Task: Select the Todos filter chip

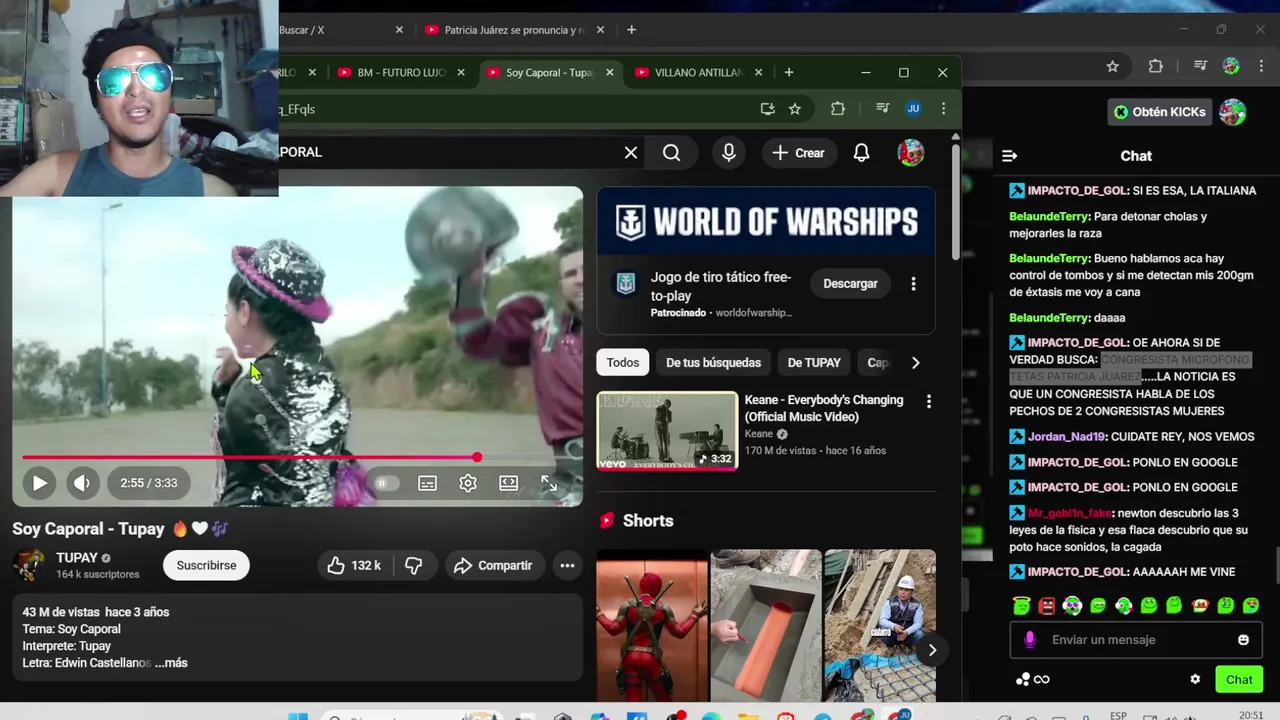Action: 622,363
